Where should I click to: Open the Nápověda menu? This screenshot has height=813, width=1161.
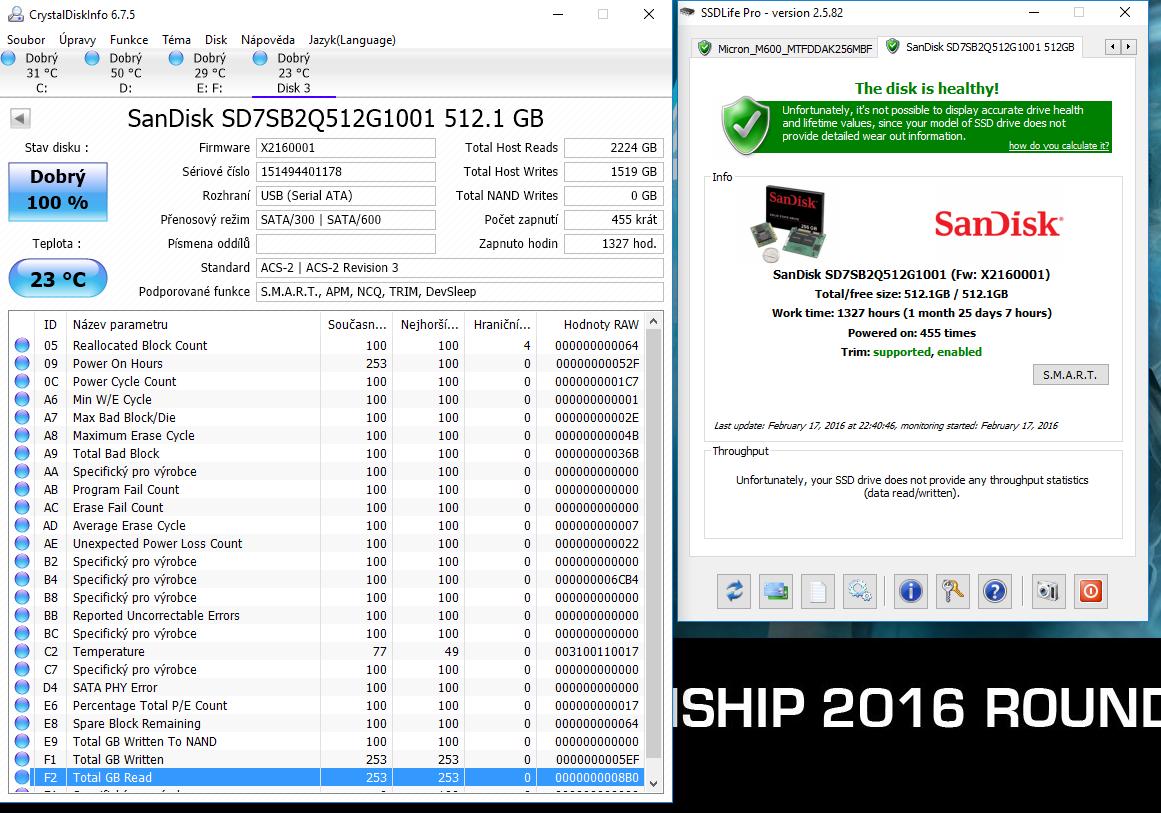click(x=268, y=40)
